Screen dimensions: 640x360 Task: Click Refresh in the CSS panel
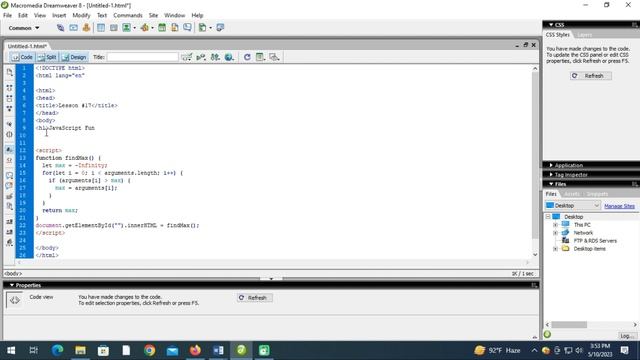[591, 76]
